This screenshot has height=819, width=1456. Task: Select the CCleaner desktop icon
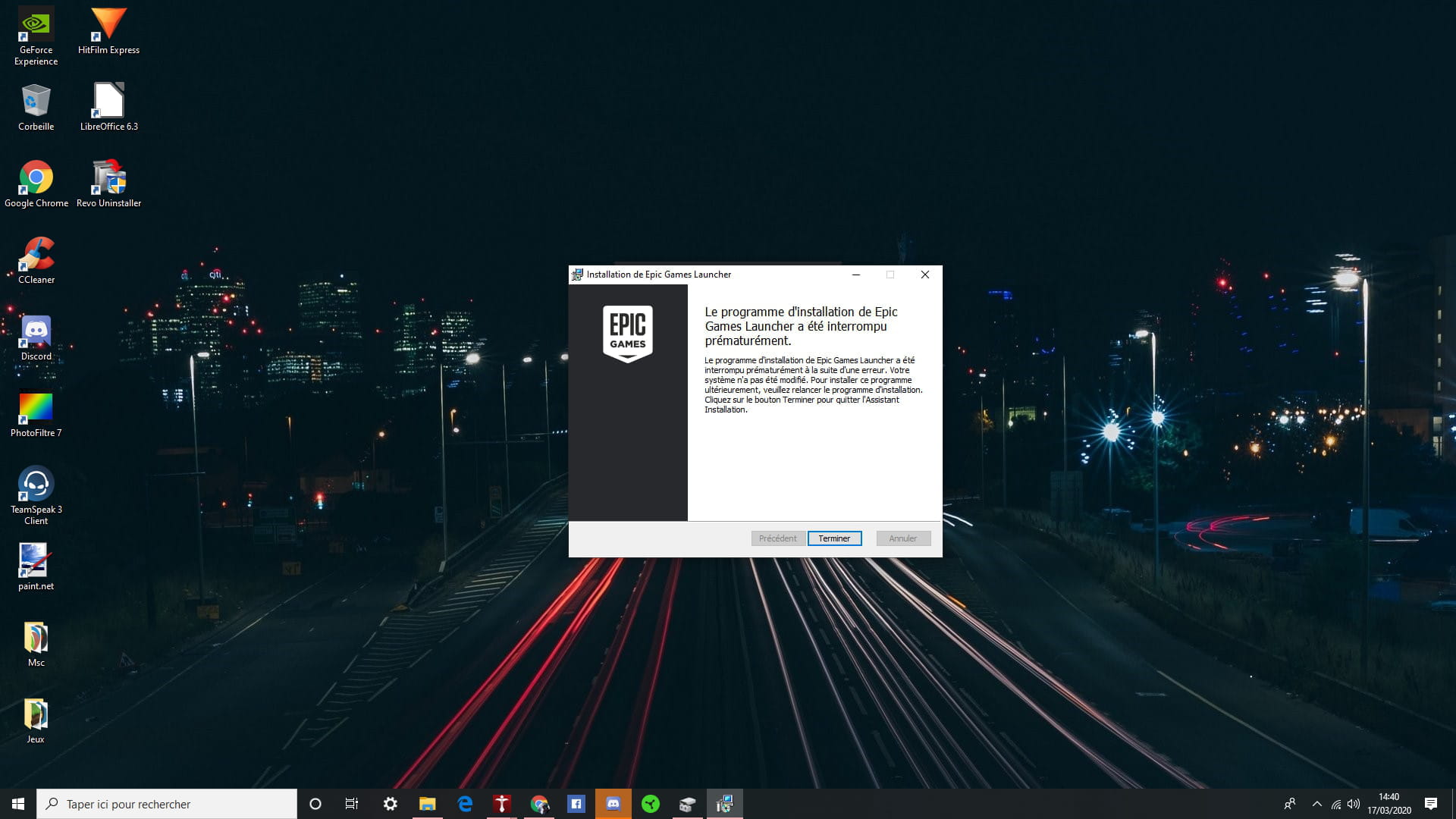tap(36, 261)
